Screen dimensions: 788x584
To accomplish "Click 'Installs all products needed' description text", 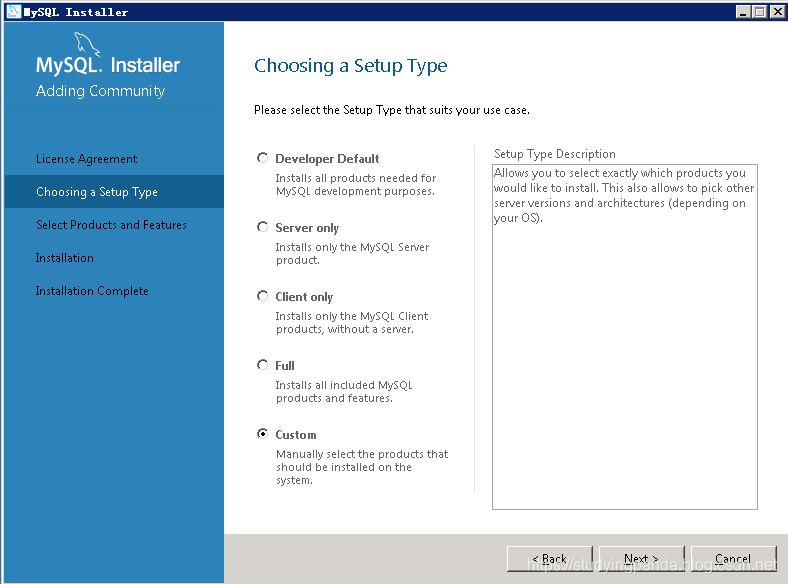I will [x=356, y=184].
